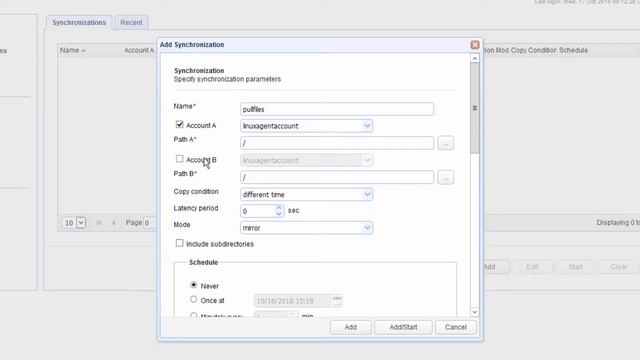Click the Add/Start button
The image size is (640, 360).
[403, 327]
